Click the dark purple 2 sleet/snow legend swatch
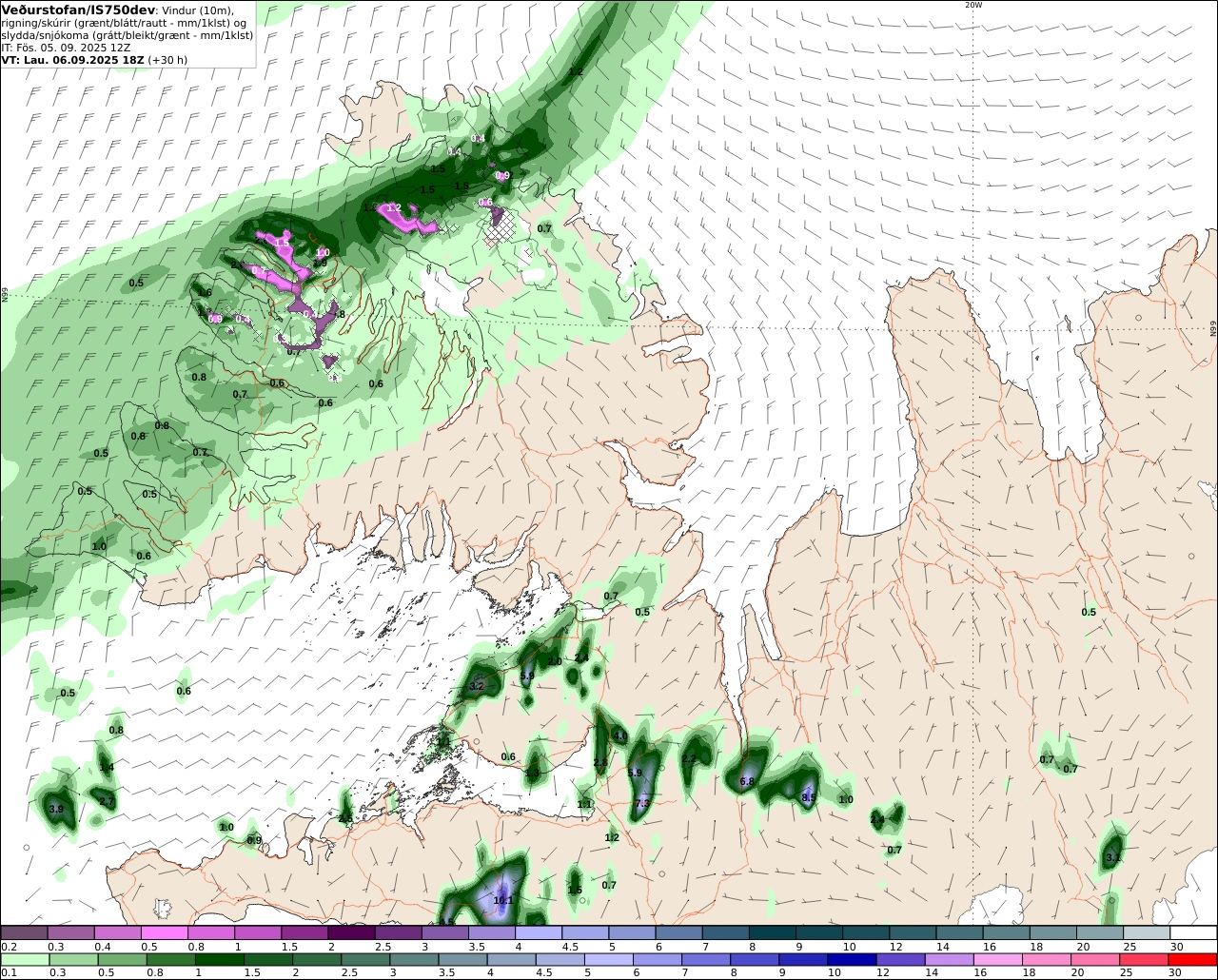 click(351, 932)
